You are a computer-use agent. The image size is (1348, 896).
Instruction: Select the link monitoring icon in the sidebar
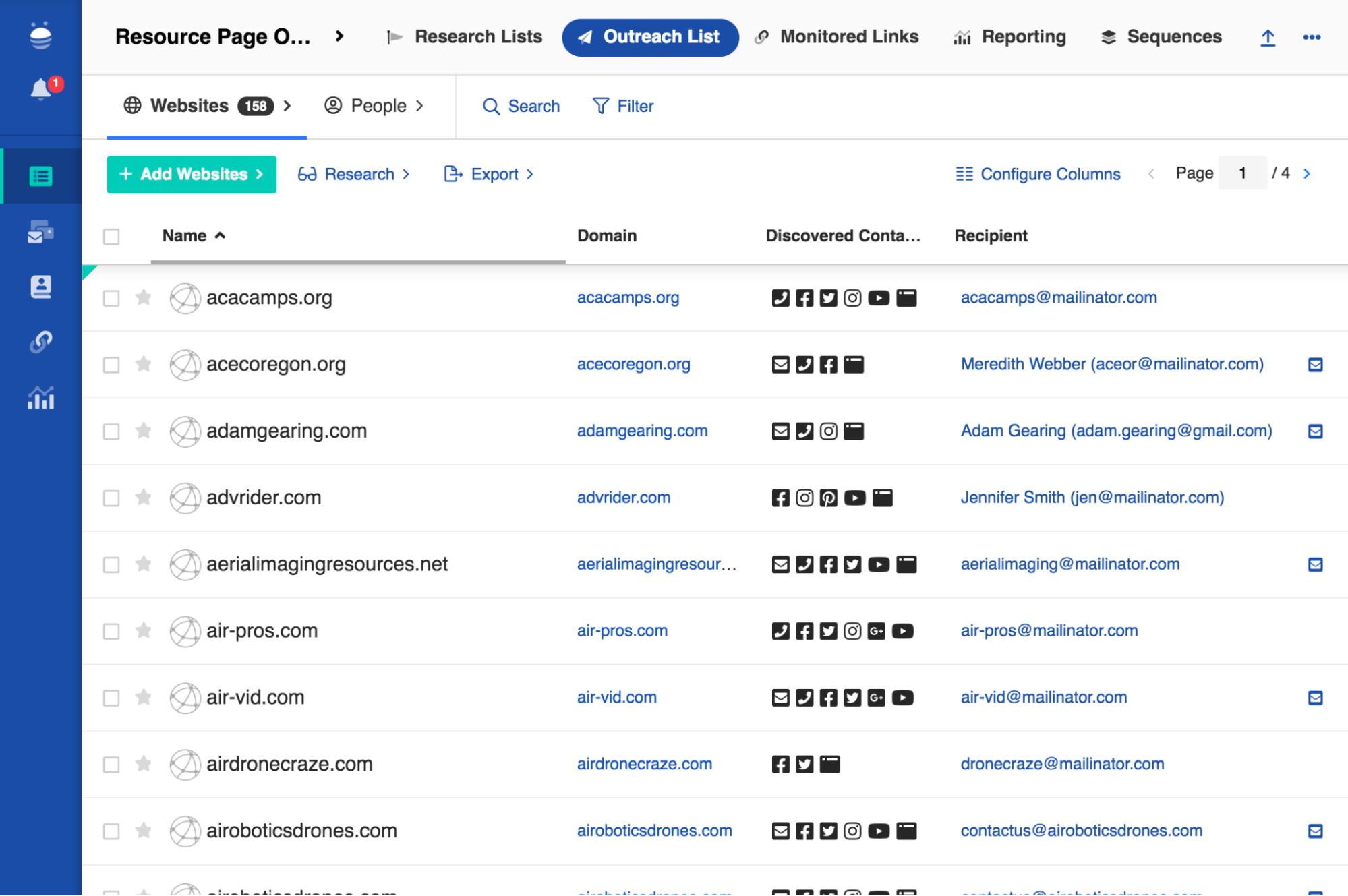40,342
